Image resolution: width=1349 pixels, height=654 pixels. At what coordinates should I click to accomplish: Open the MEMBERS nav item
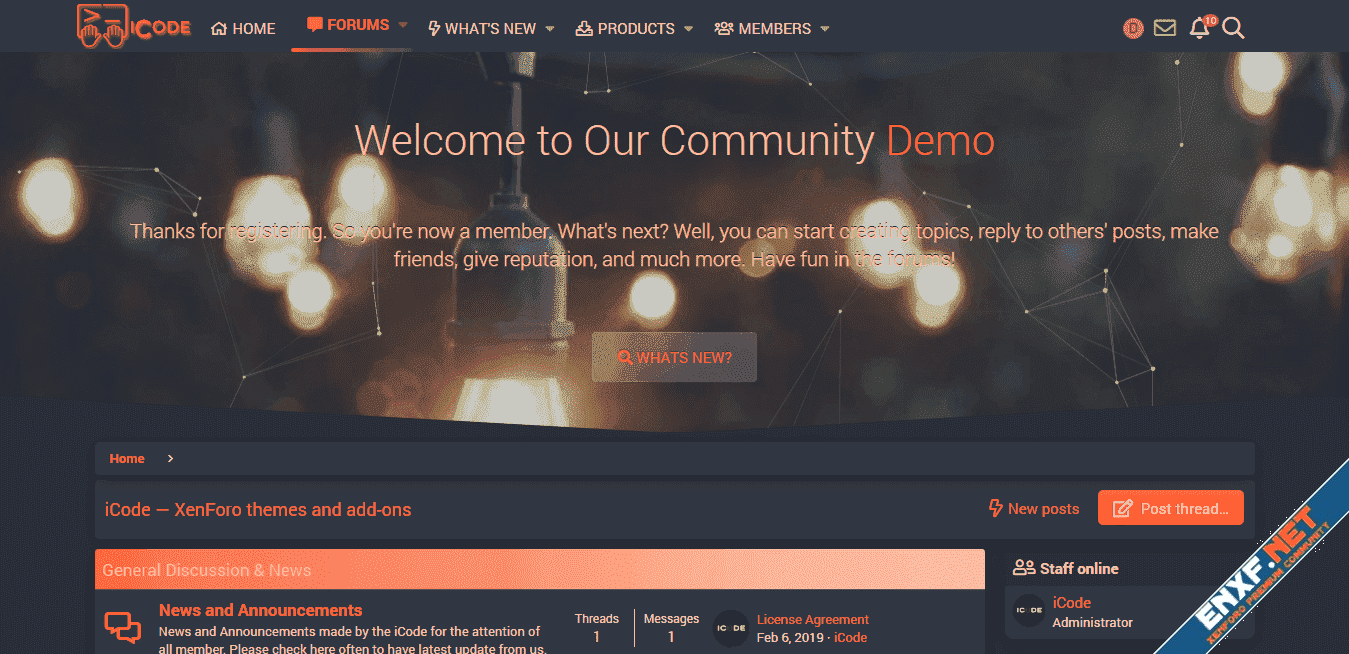coord(763,29)
